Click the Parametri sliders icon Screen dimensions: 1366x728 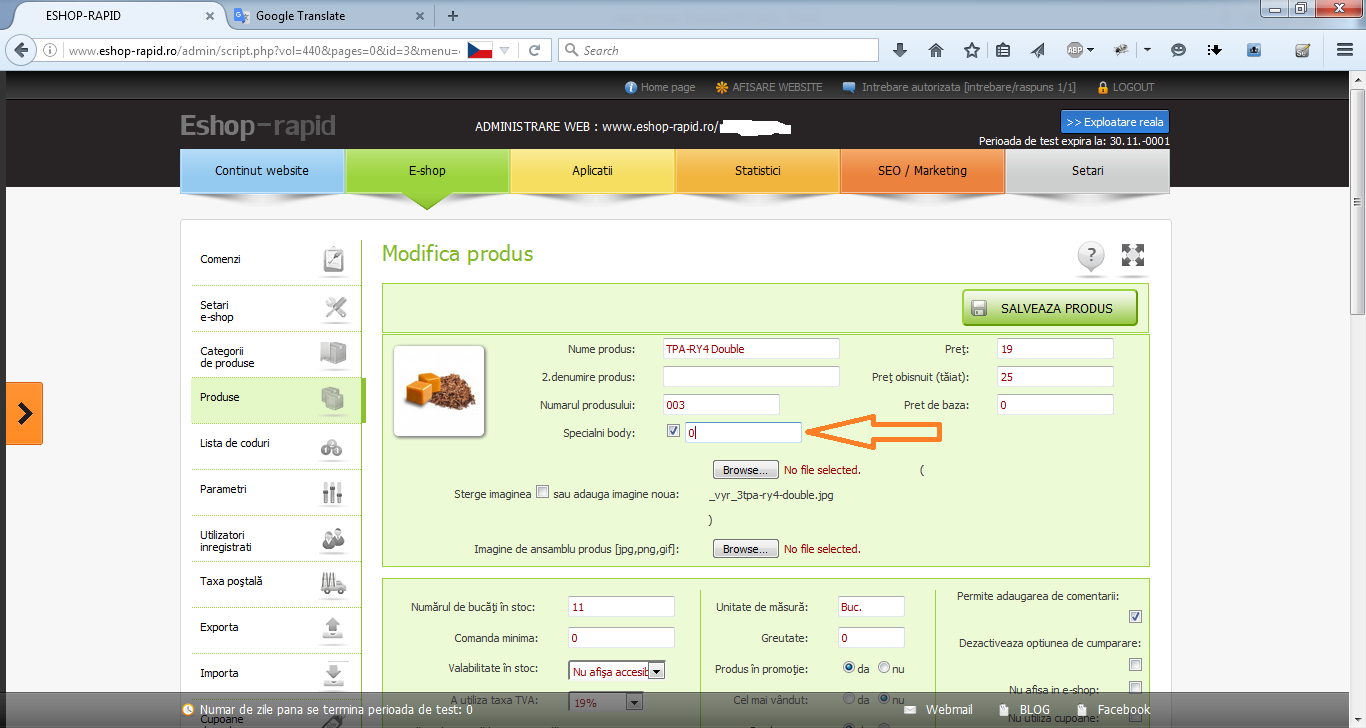point(333,492)
